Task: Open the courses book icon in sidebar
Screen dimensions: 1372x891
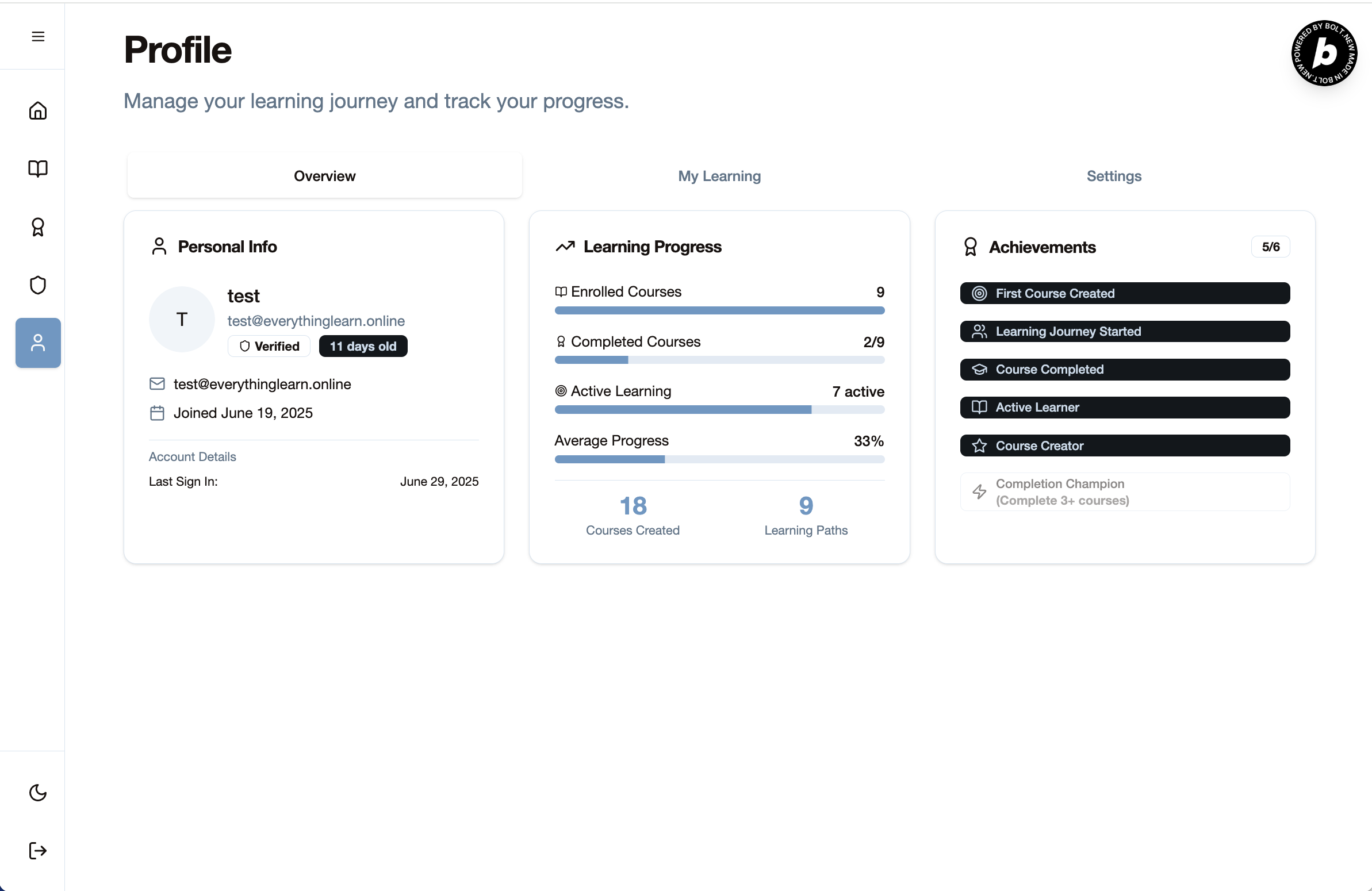Action: click(x=38, y=168)
